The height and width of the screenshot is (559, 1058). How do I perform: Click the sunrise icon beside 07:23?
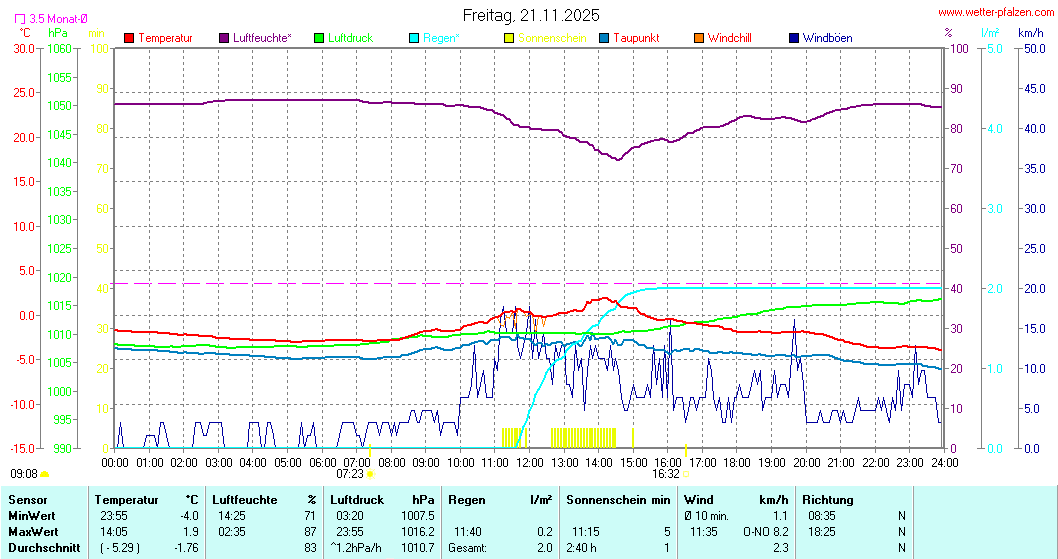[x=371, y=474]
